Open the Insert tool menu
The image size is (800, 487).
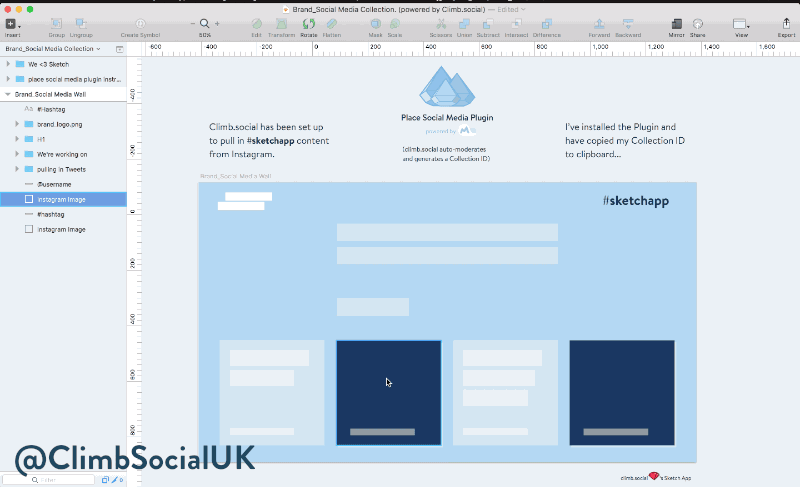pyautogui.click(x=11, y=23)
